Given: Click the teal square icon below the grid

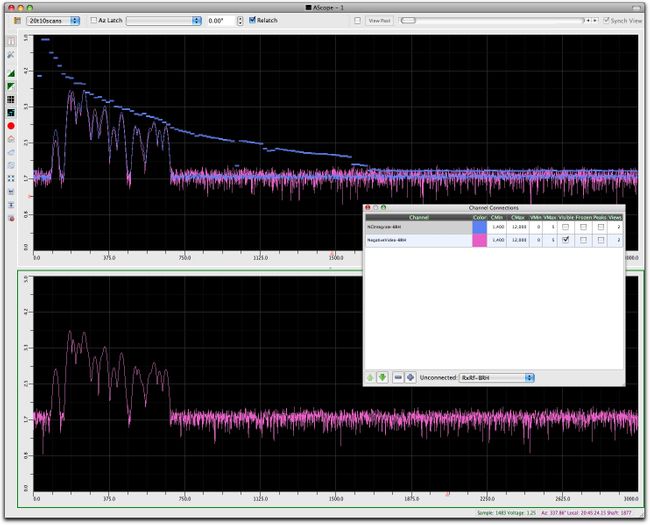Looking at the screenshot, I should [x=11, y=112].
